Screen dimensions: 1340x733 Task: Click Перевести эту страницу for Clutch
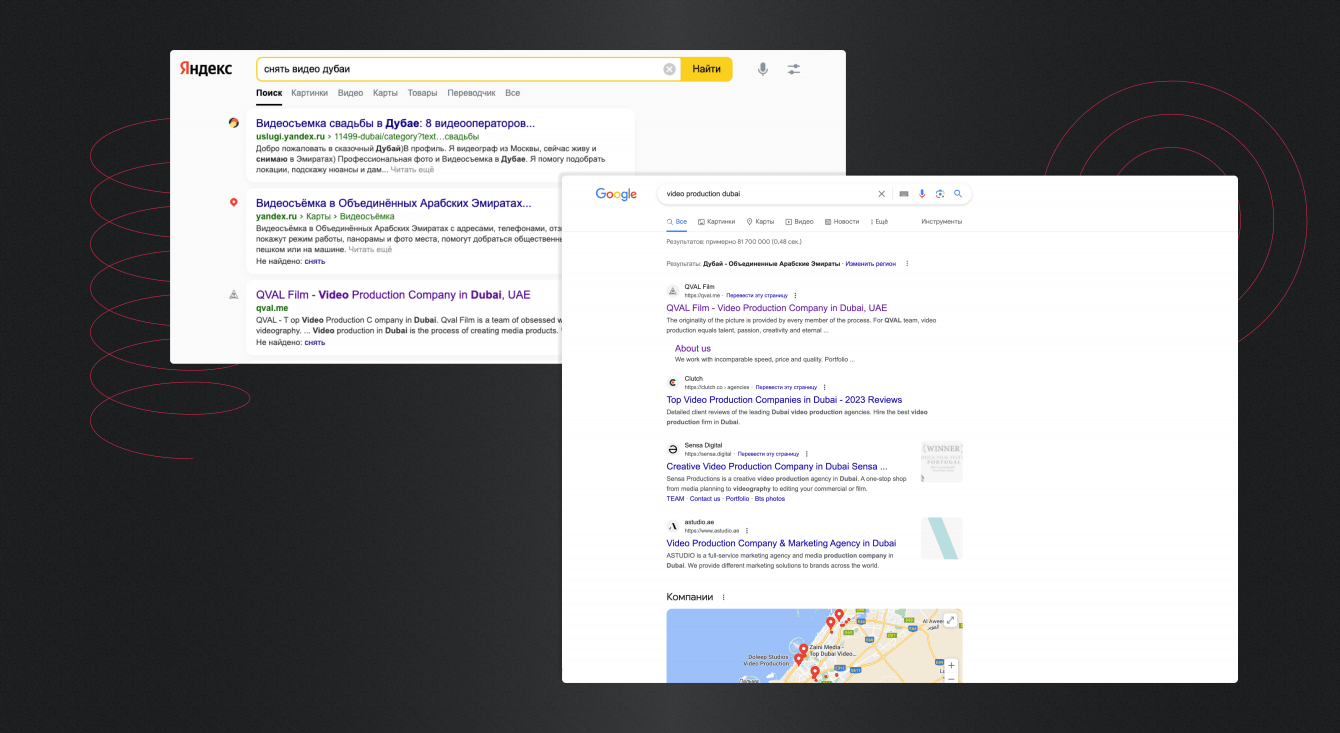coord(786,387)
